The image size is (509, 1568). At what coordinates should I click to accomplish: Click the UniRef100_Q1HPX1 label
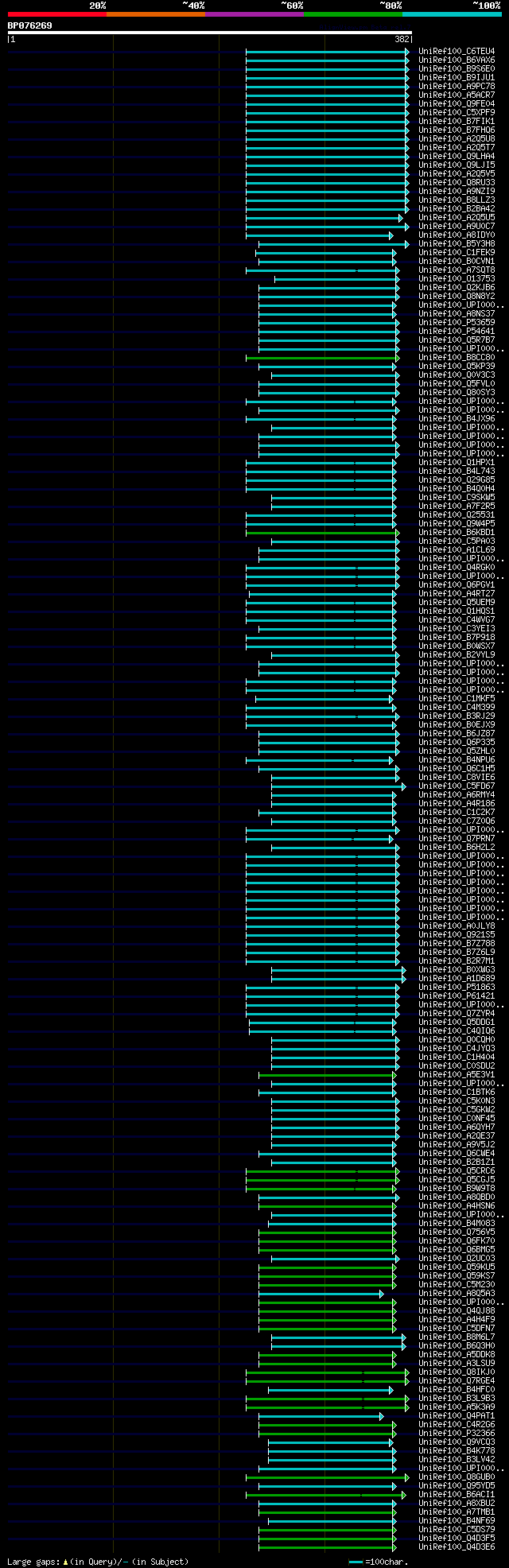coord(457,463)
